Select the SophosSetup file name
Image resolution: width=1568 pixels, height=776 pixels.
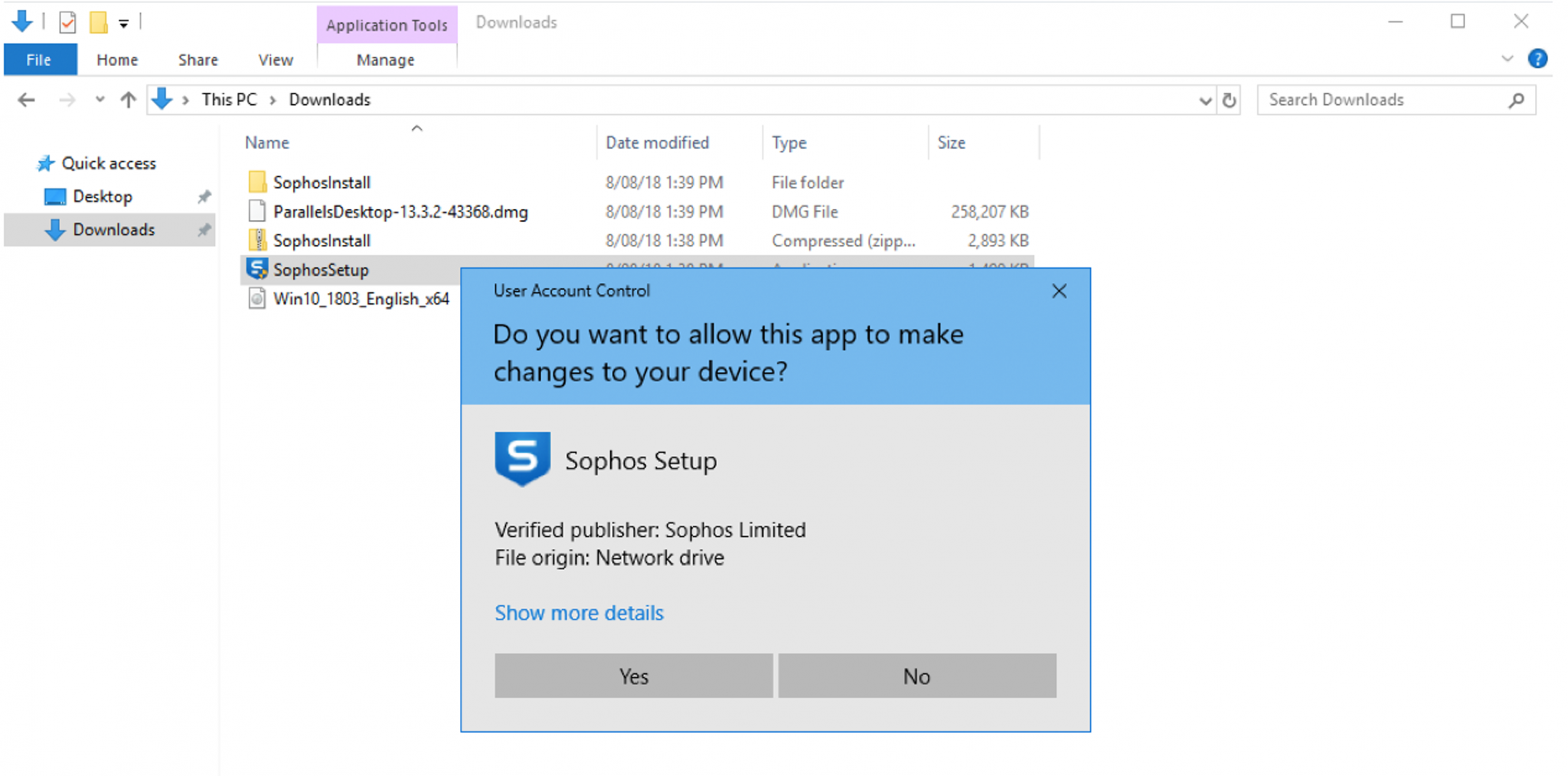[x=321, y=270]
